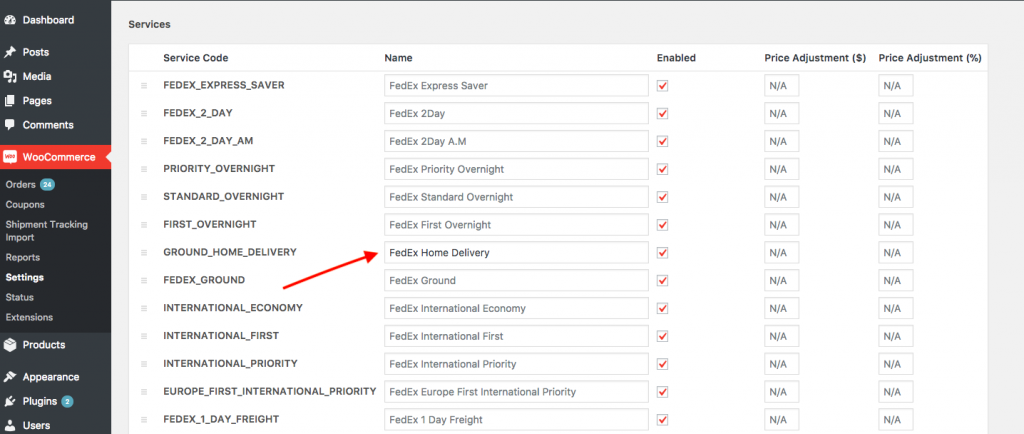Open the Dashboard menu icon
The height and width of the screenshot is (434, 1024).
pos(9,20)
